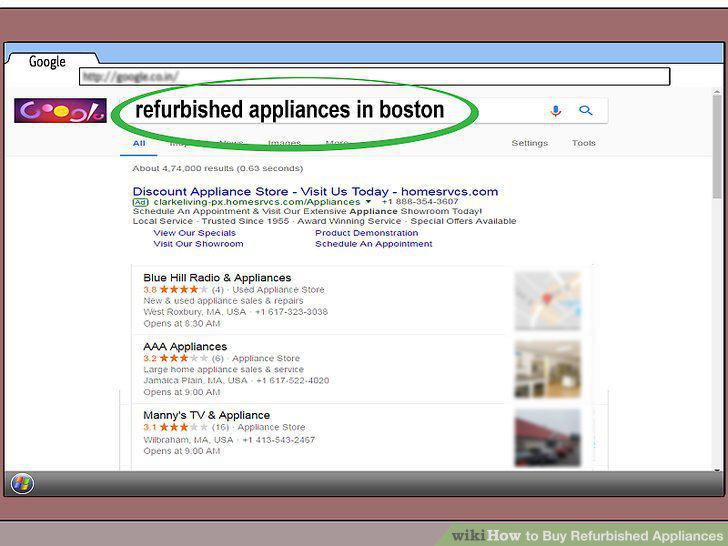Click the blue magnifier search icon
728x546 pixels.
(x=585, y=110)
